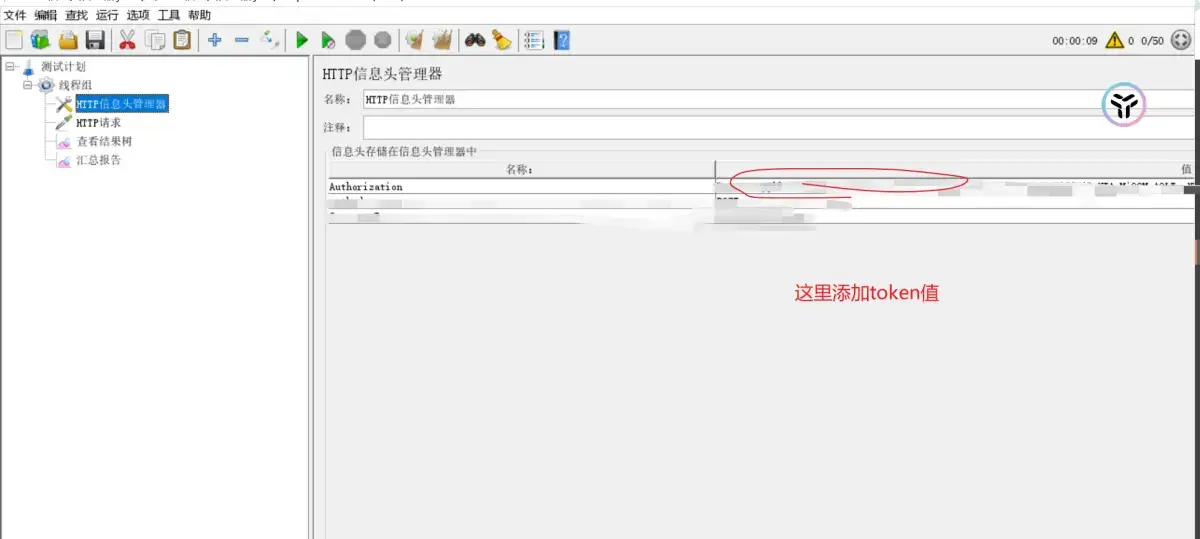Click the 注释 input field
The height and width of the screenshot is (539, 1200).
(x=779, y=128)
